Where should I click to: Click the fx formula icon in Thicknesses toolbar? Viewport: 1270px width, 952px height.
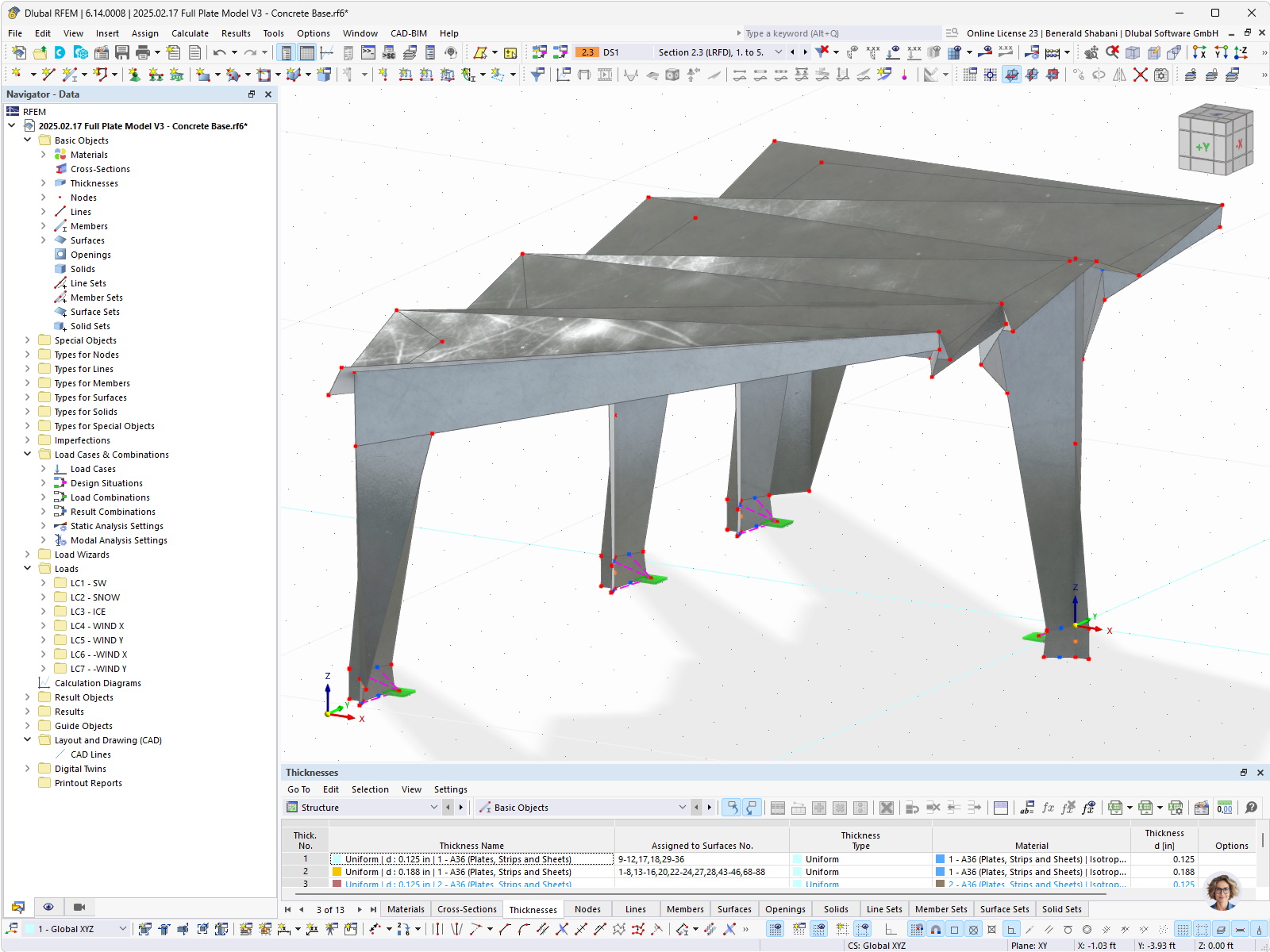click(x=1048, y=808)
